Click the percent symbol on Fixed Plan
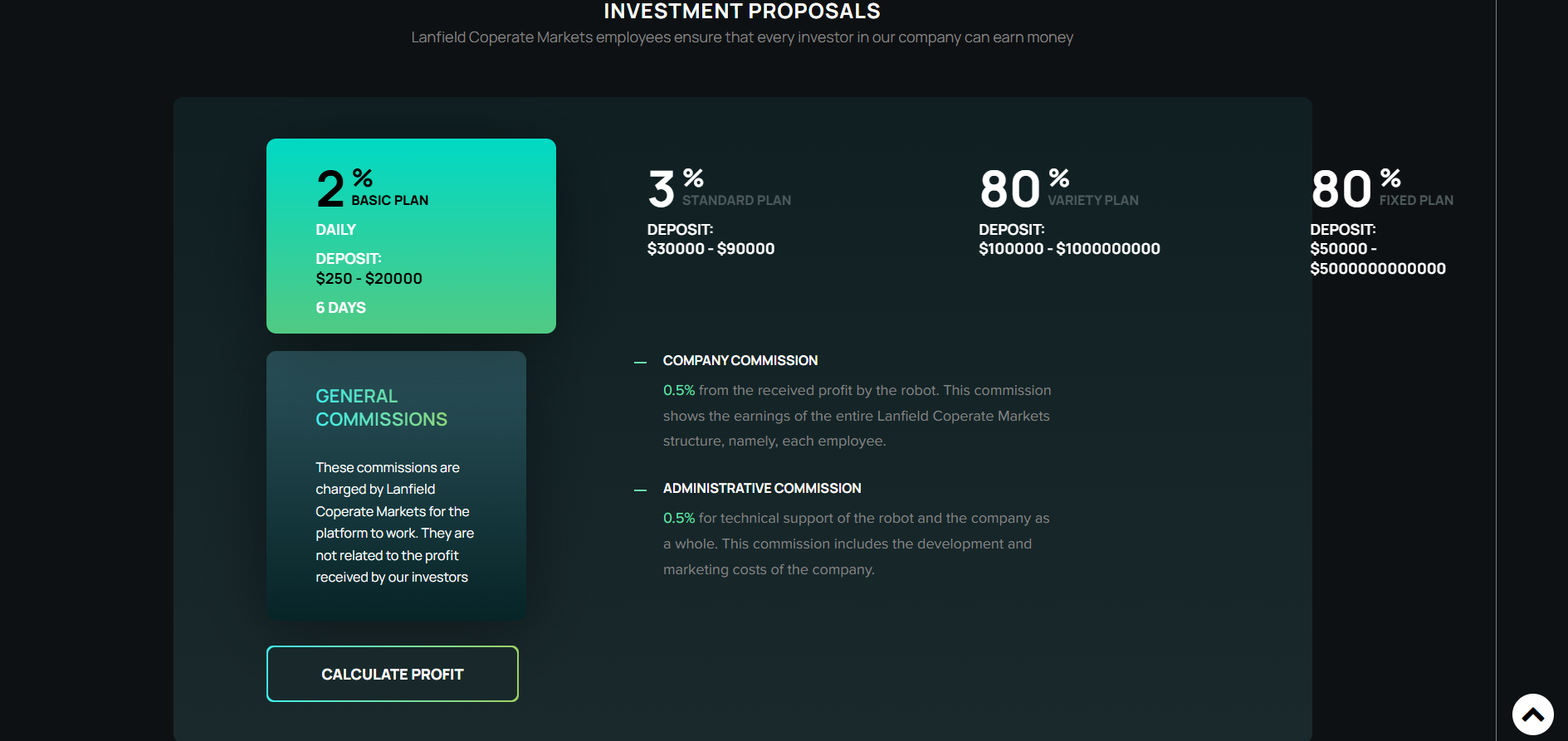 coord(1390,178)
